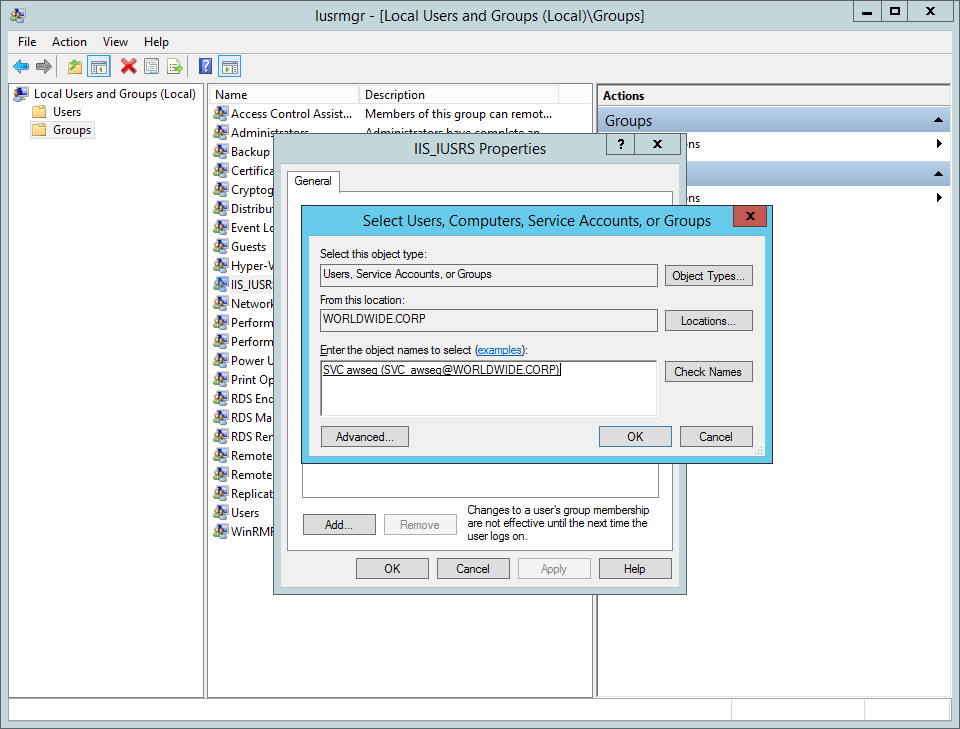Select the 'Users' group row in list
This screenshot has height=729, width=960.
point(245,512)
